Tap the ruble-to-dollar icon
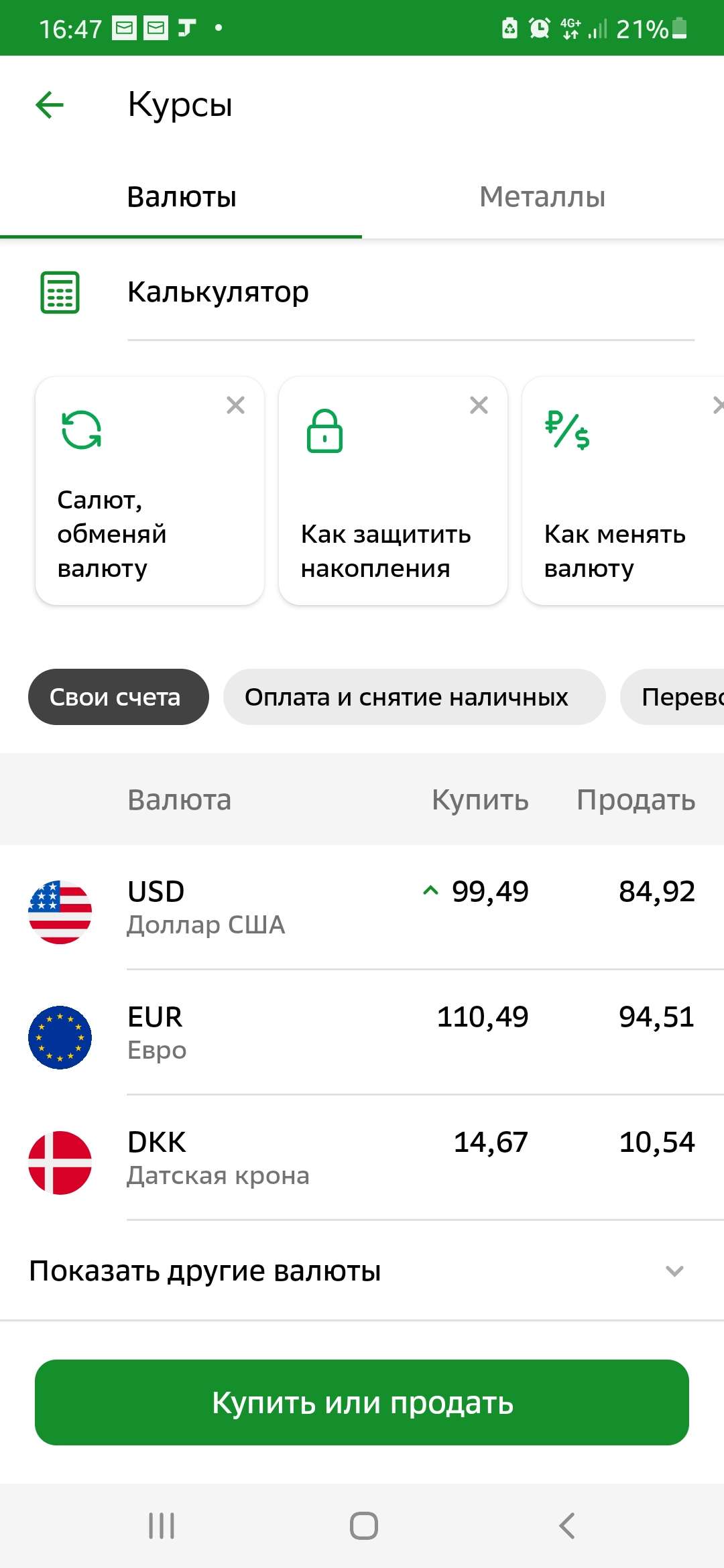The image size is (724, 1568). click(567, 430)
